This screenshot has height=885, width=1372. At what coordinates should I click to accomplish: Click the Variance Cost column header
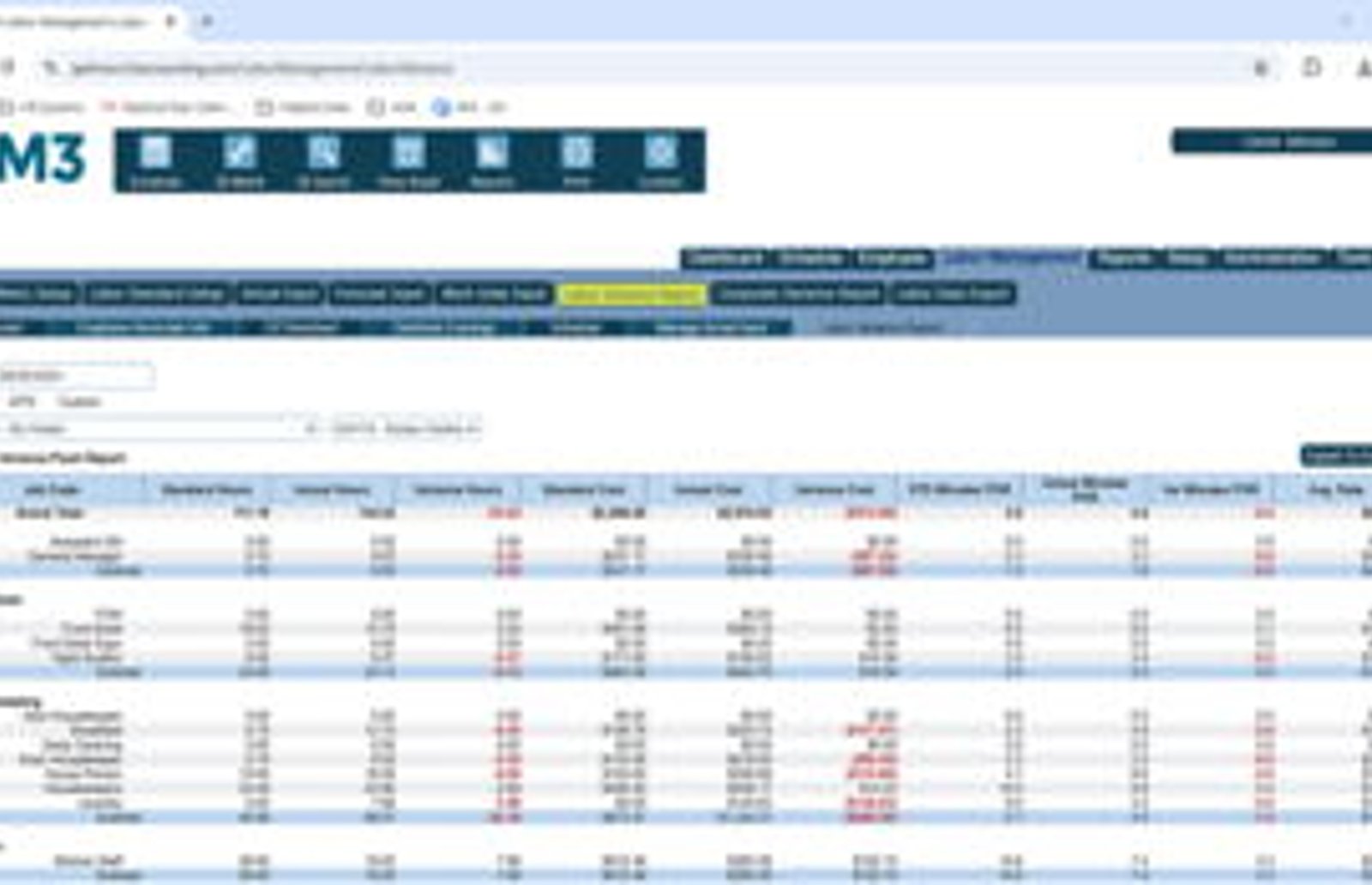tap(834, 490)
